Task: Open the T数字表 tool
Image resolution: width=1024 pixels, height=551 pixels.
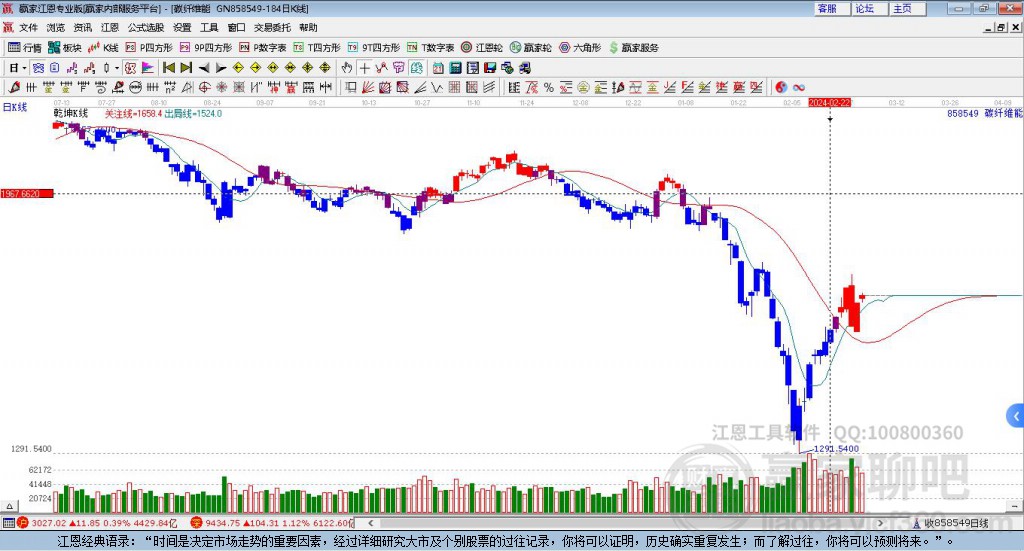Action: [x=430, y=48]
